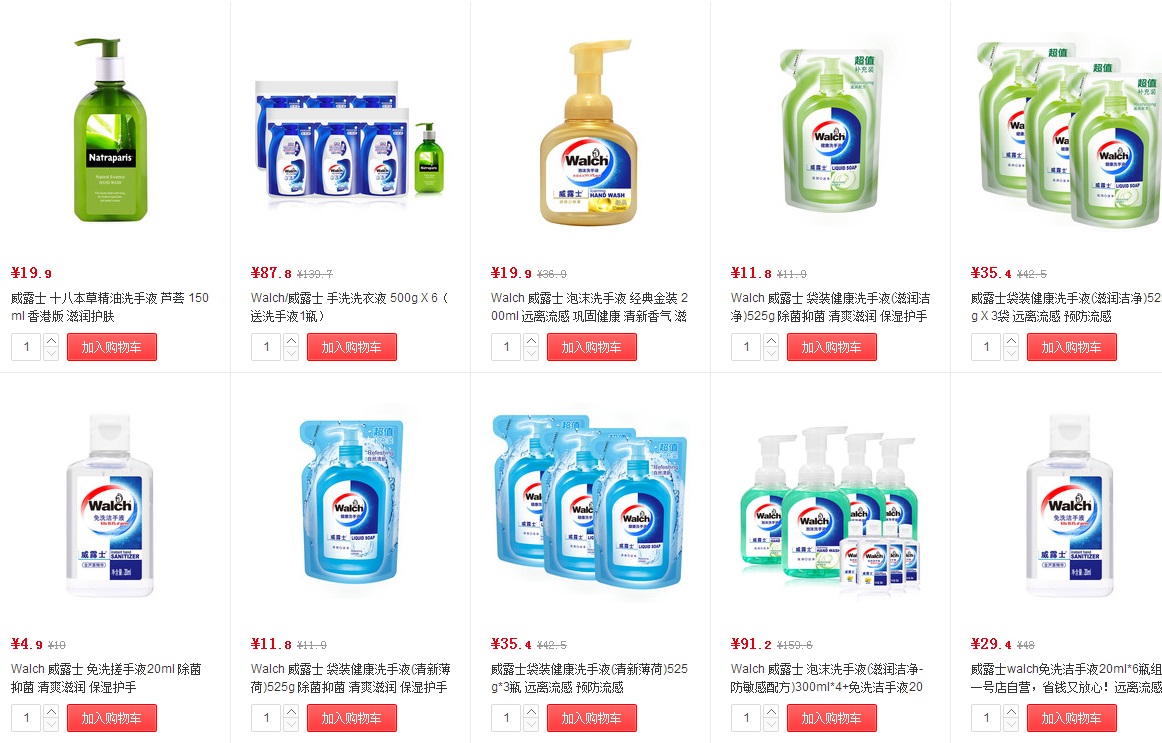View the three blue refill pouches image
Screen dimensions: 1162x743
pyautogui.click(x=590, y=502)
